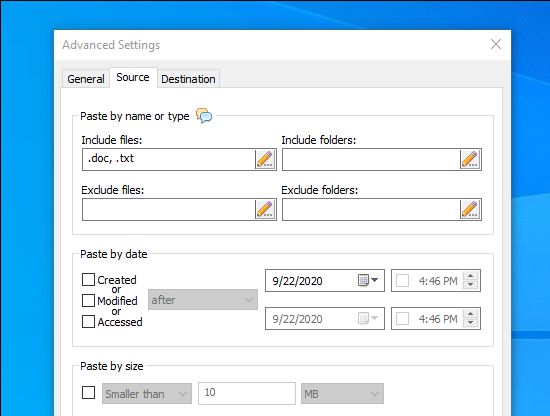Screen dimensions: 550x416
Task: Enable the Created date checkbox
Action: (88, 280)
